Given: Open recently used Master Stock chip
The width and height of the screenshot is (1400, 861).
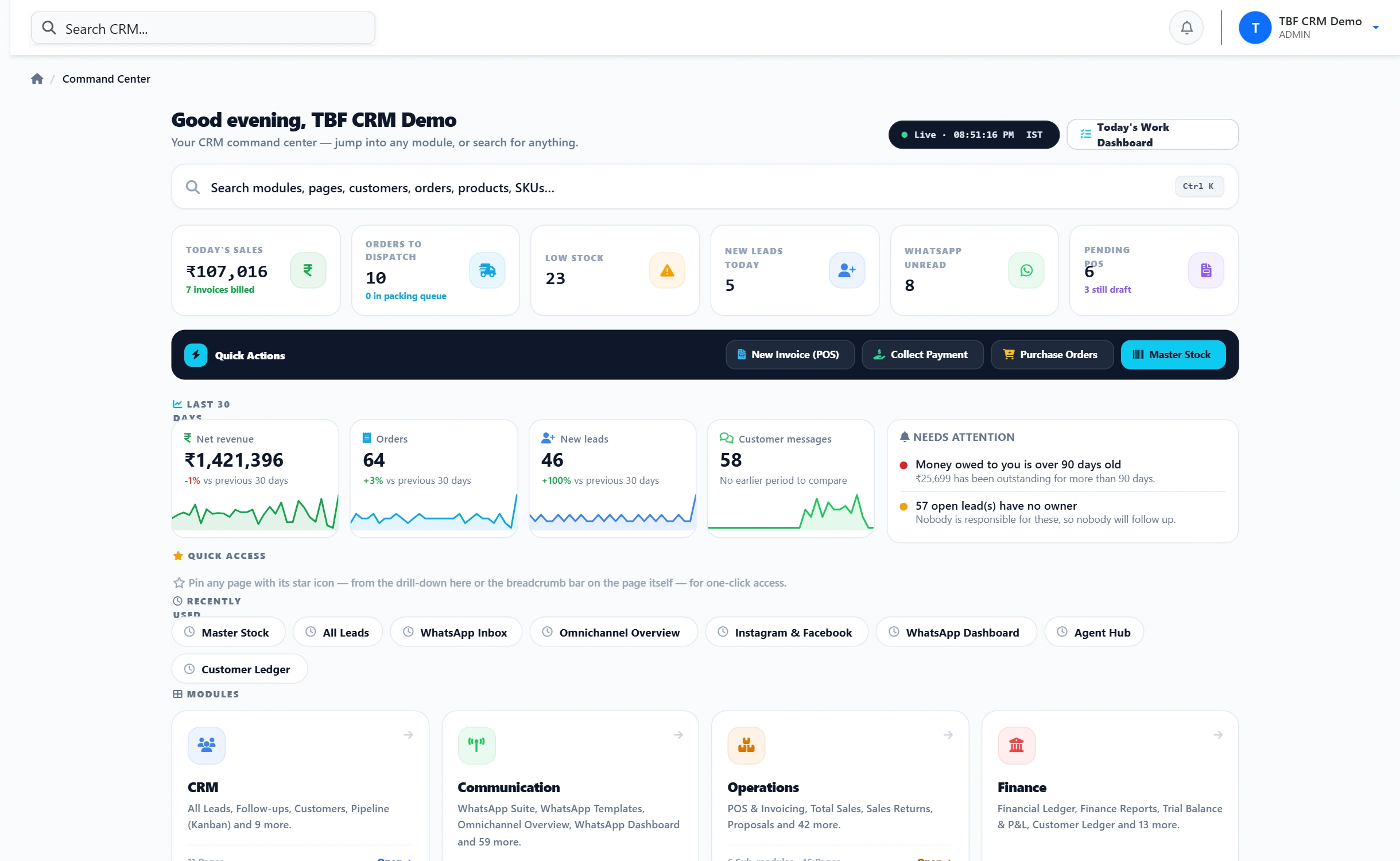Looking at the screenshot, I should 228,632.
